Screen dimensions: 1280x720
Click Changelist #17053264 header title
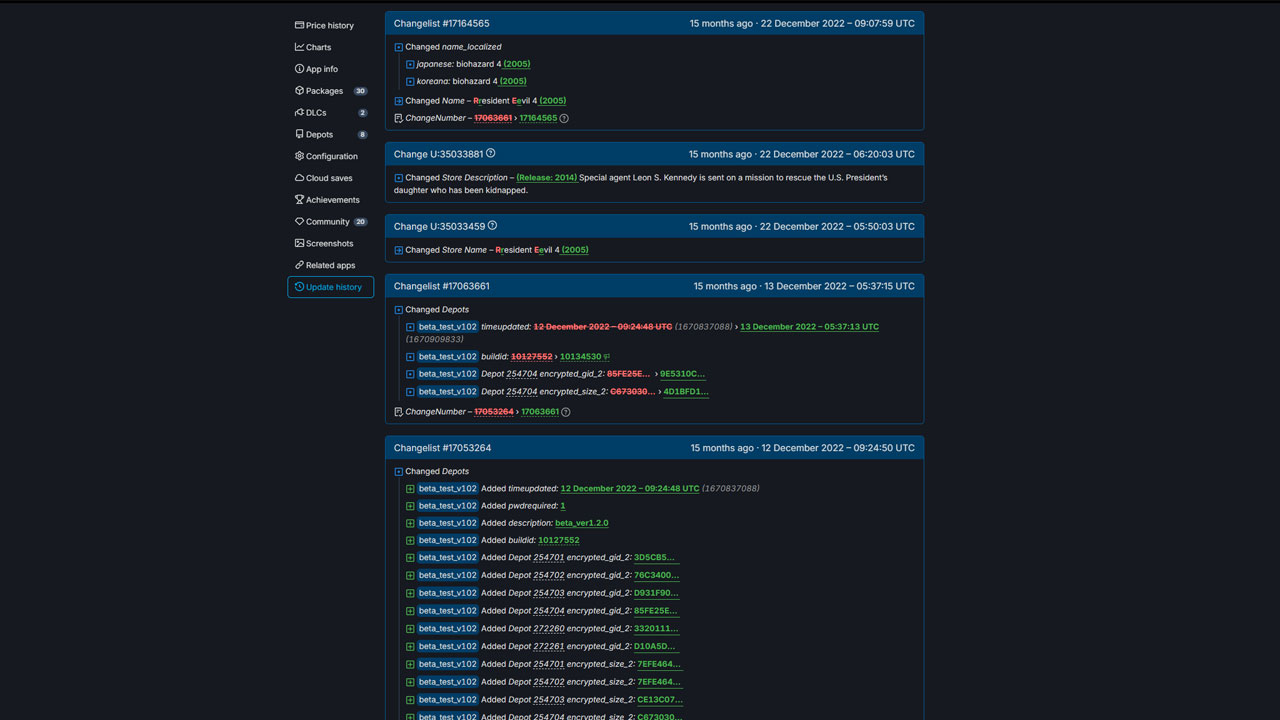pyautogui.click(x=442, y=448)
